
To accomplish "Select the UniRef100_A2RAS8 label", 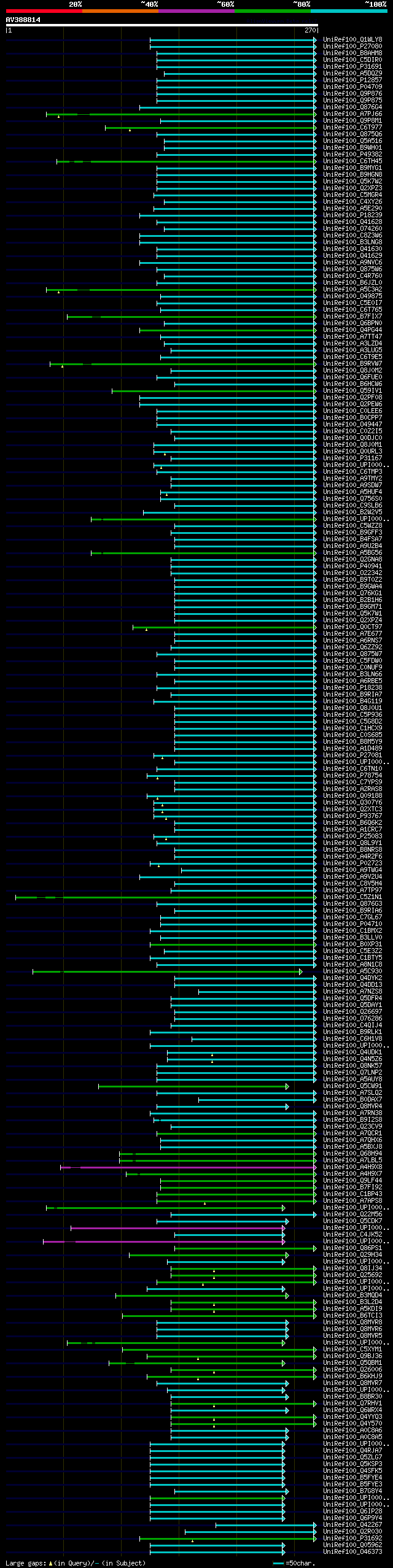I will (x=352, y=789).
